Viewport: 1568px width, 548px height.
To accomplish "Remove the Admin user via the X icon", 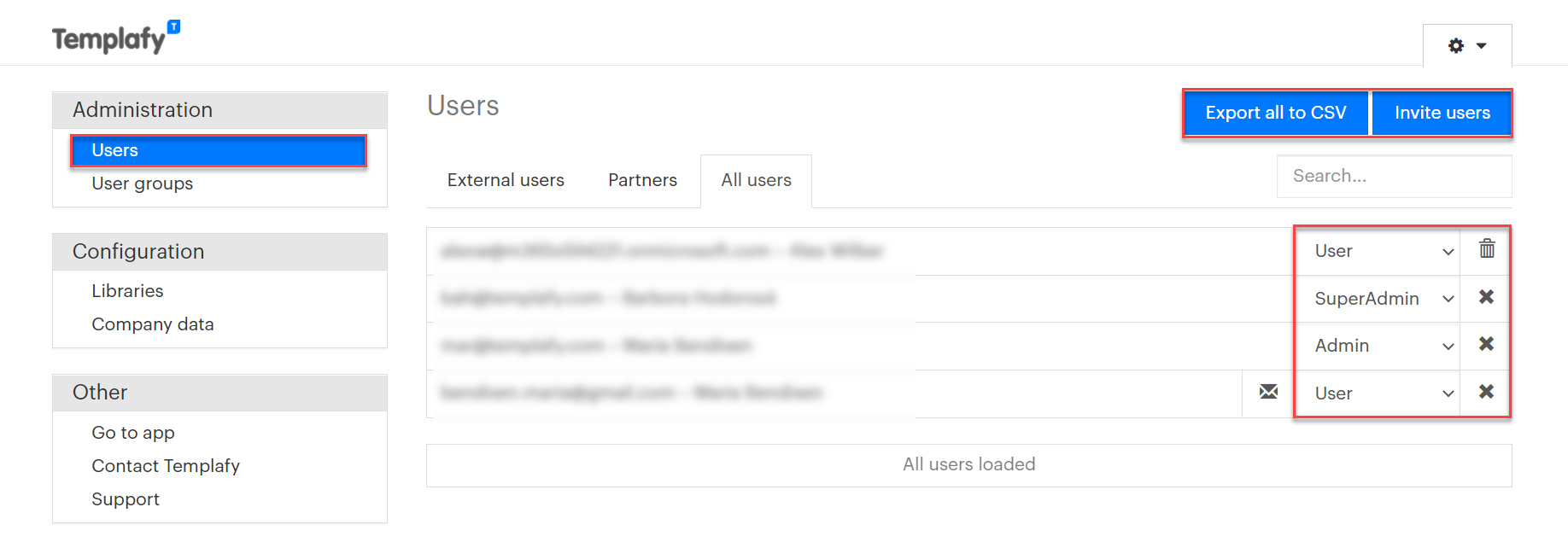I will [1486, 345].
